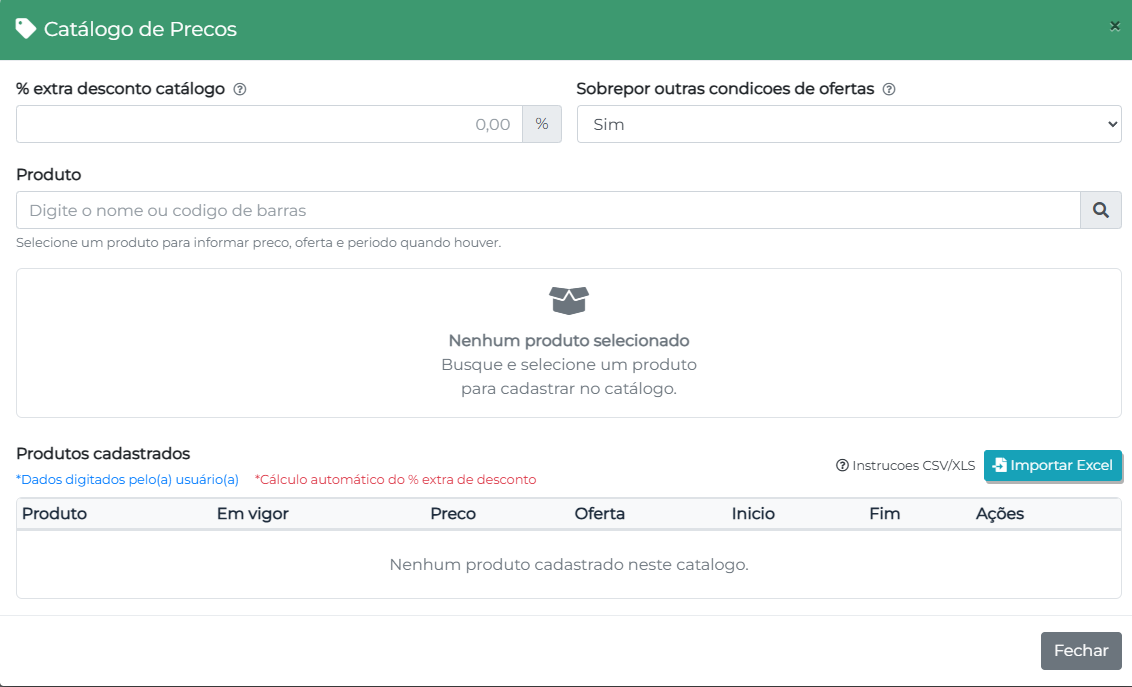The height and width of the screenshot is (687, 1132).
Task: Click the Oferta column header
Action: pyautogui.click(x=599, y=514)
